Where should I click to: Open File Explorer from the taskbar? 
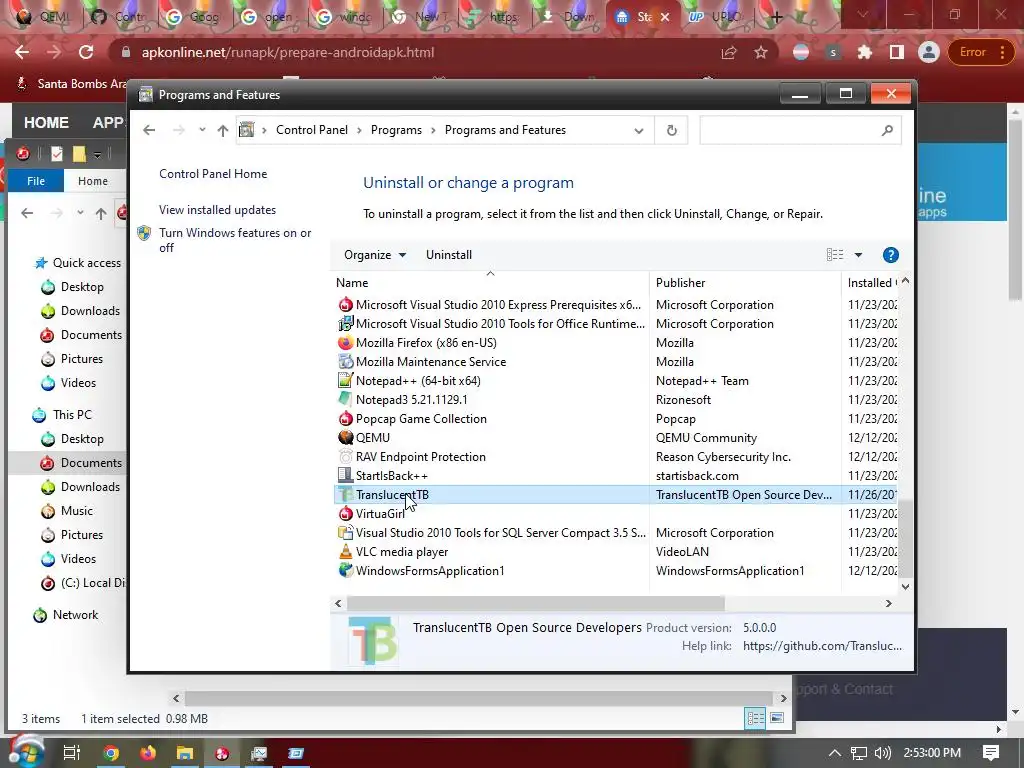(185, 754)
